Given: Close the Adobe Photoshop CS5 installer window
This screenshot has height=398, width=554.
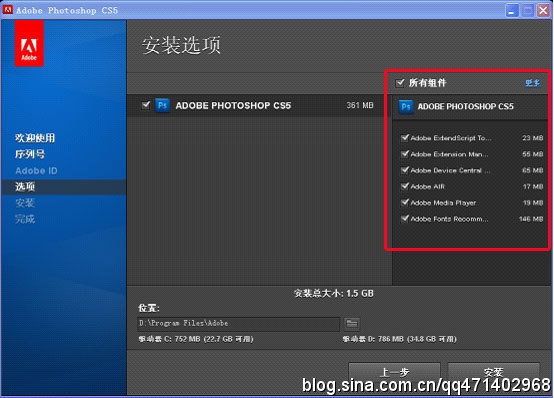Looking at the screenshot, I should point(543,10).
